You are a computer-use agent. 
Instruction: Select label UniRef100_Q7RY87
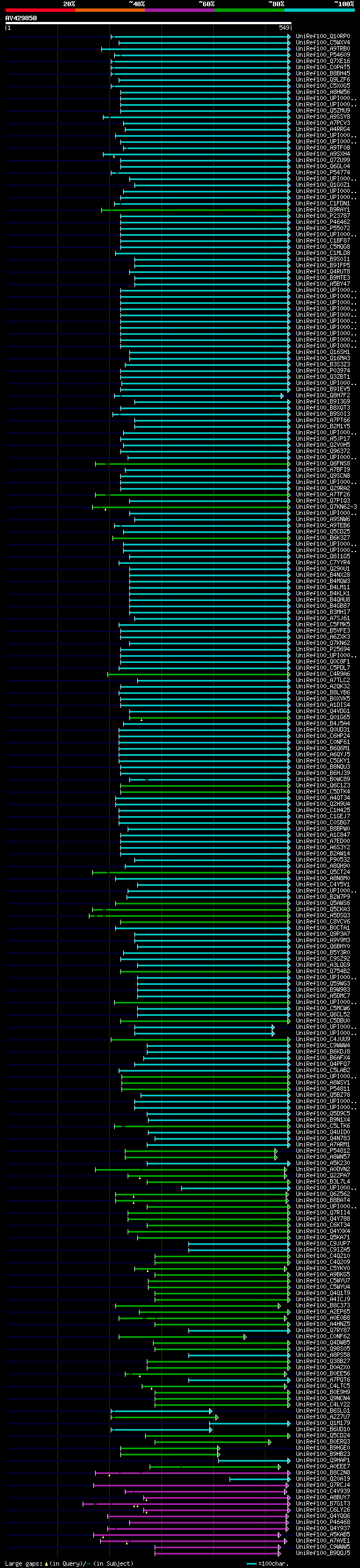(x=323, y=1330)
